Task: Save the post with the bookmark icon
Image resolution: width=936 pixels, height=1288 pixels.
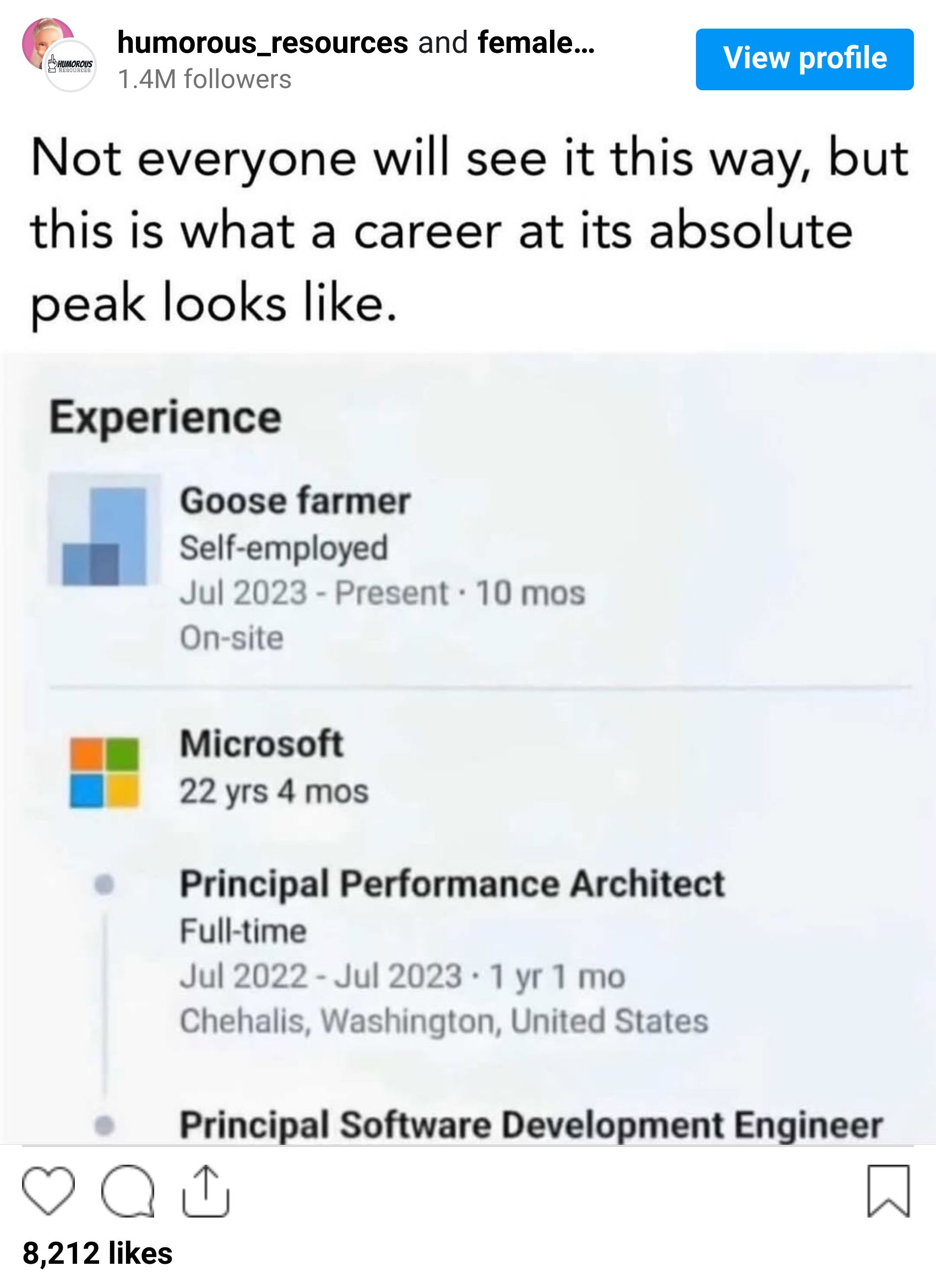Action: (888, 1191)
